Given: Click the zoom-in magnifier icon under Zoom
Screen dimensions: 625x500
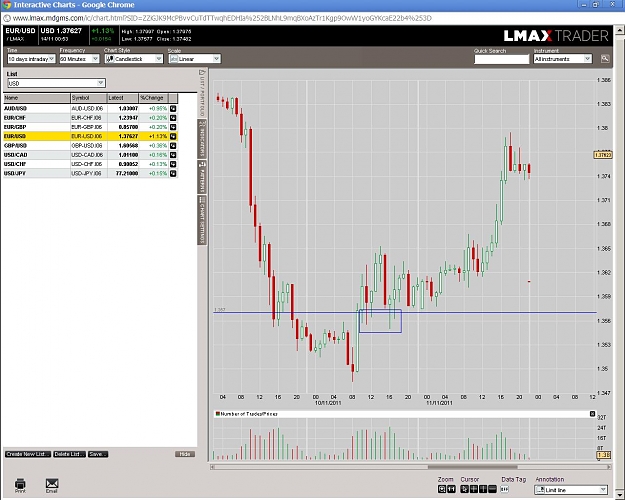Looking at the screenshot, I should (442, 489).
